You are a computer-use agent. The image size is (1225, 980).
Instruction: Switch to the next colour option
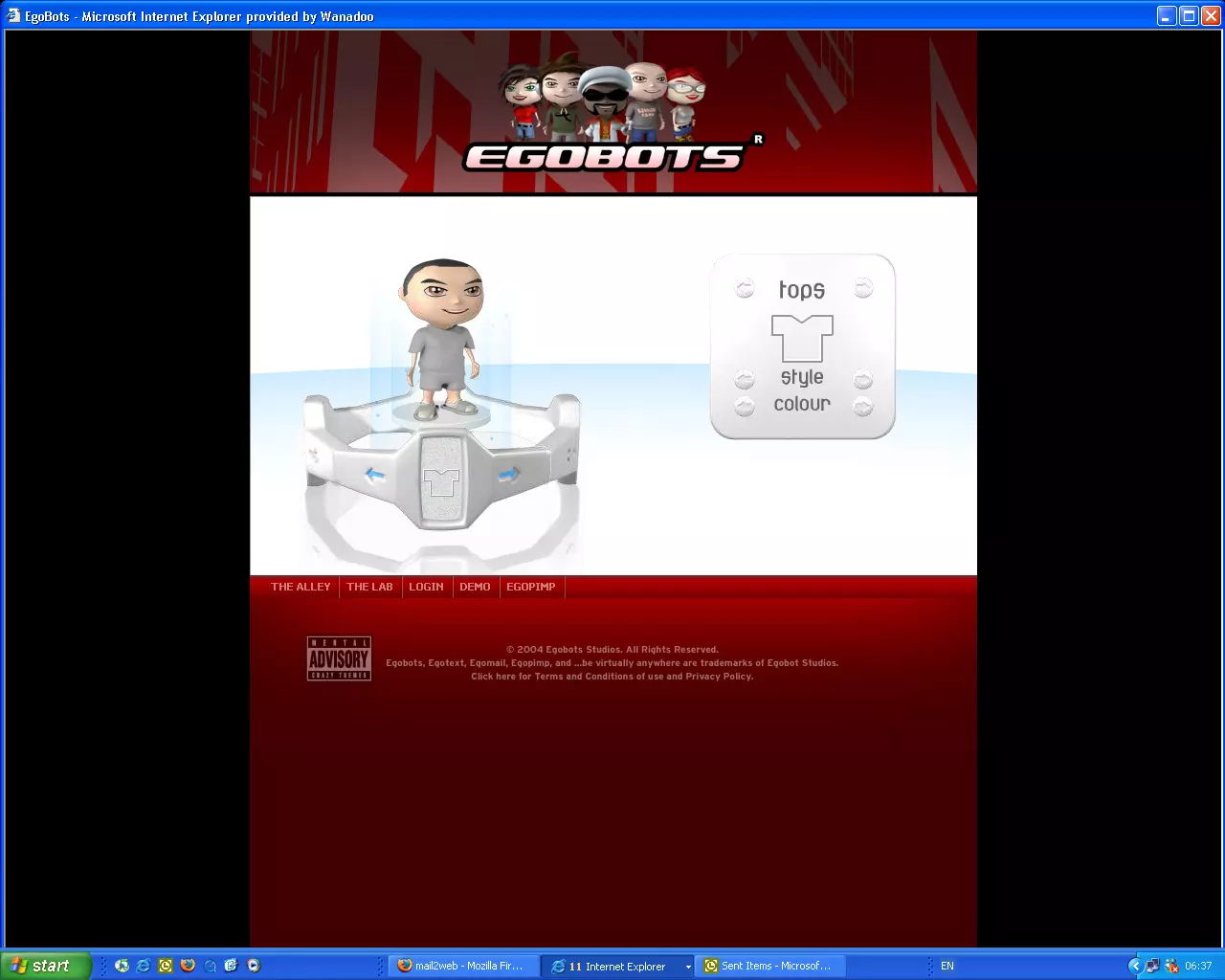(863, 407)
